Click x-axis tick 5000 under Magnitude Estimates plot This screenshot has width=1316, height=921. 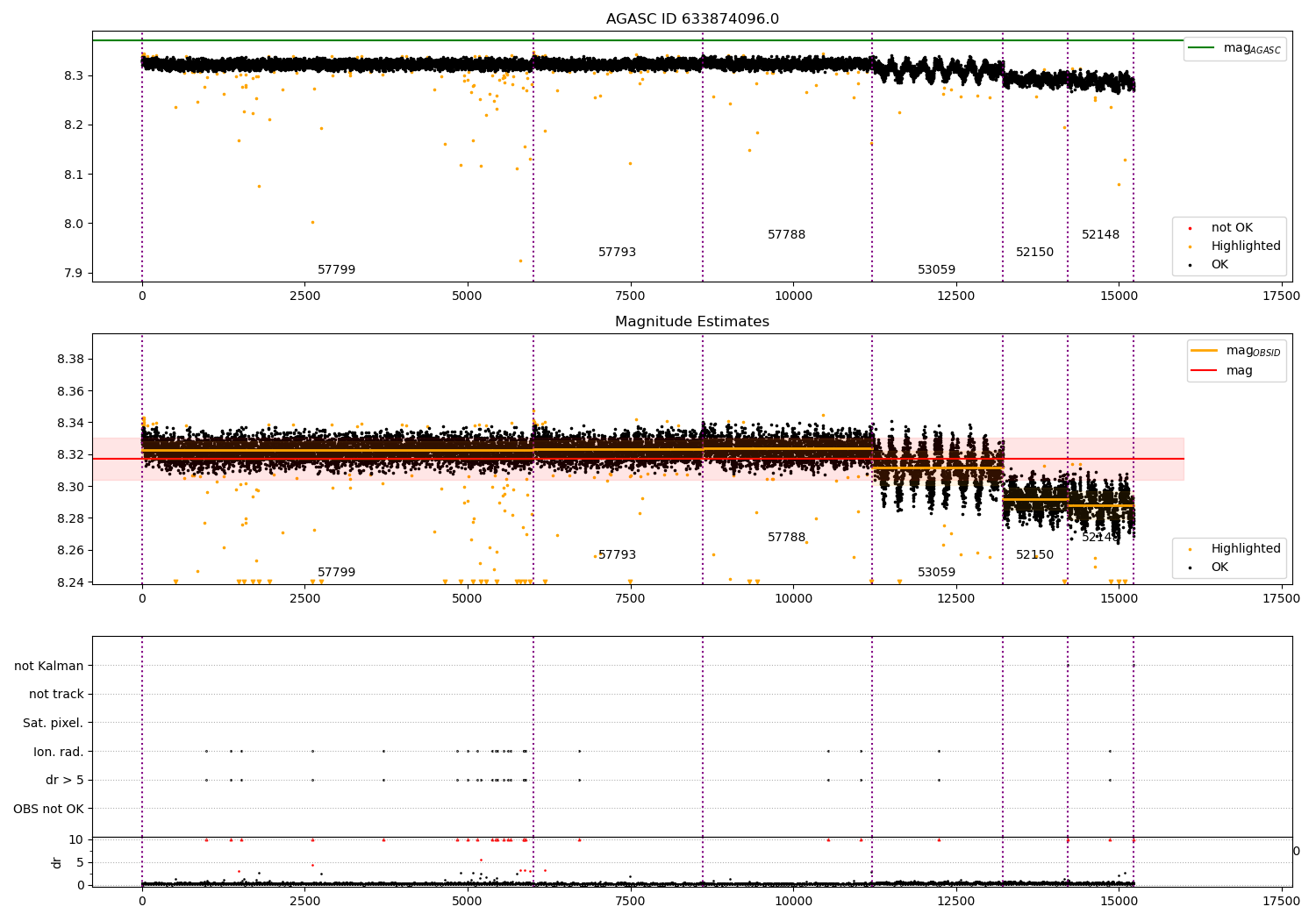click(468, 599)
